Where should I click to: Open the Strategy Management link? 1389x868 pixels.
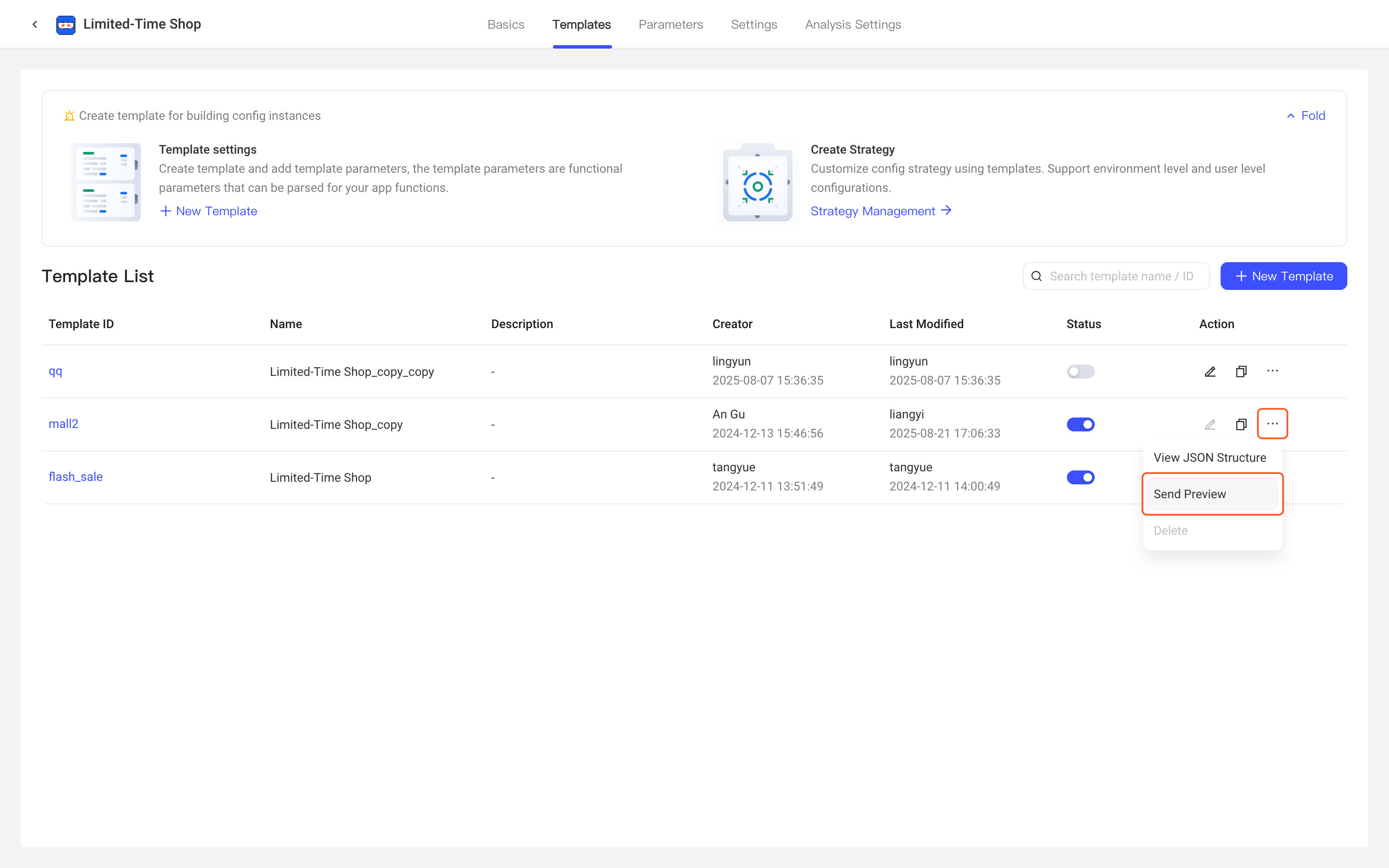pos(881,211)
